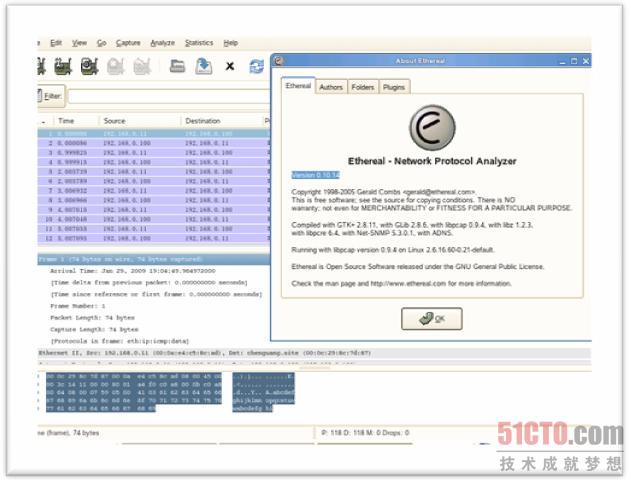
Task: Select packet number 4 in the list
Action: coord(154,162)
